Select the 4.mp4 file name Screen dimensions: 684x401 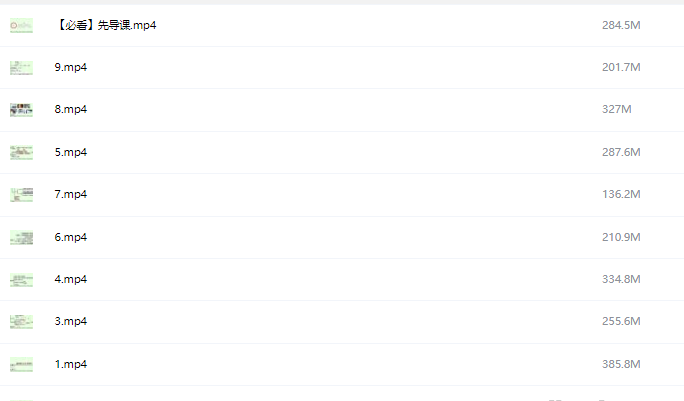point(70,280)
